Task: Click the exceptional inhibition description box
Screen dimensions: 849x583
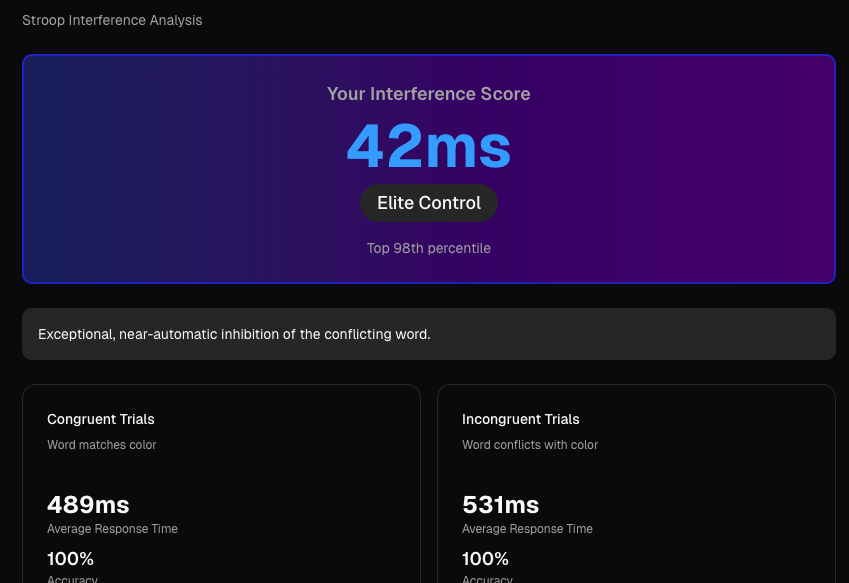Action: click(428, 334)
